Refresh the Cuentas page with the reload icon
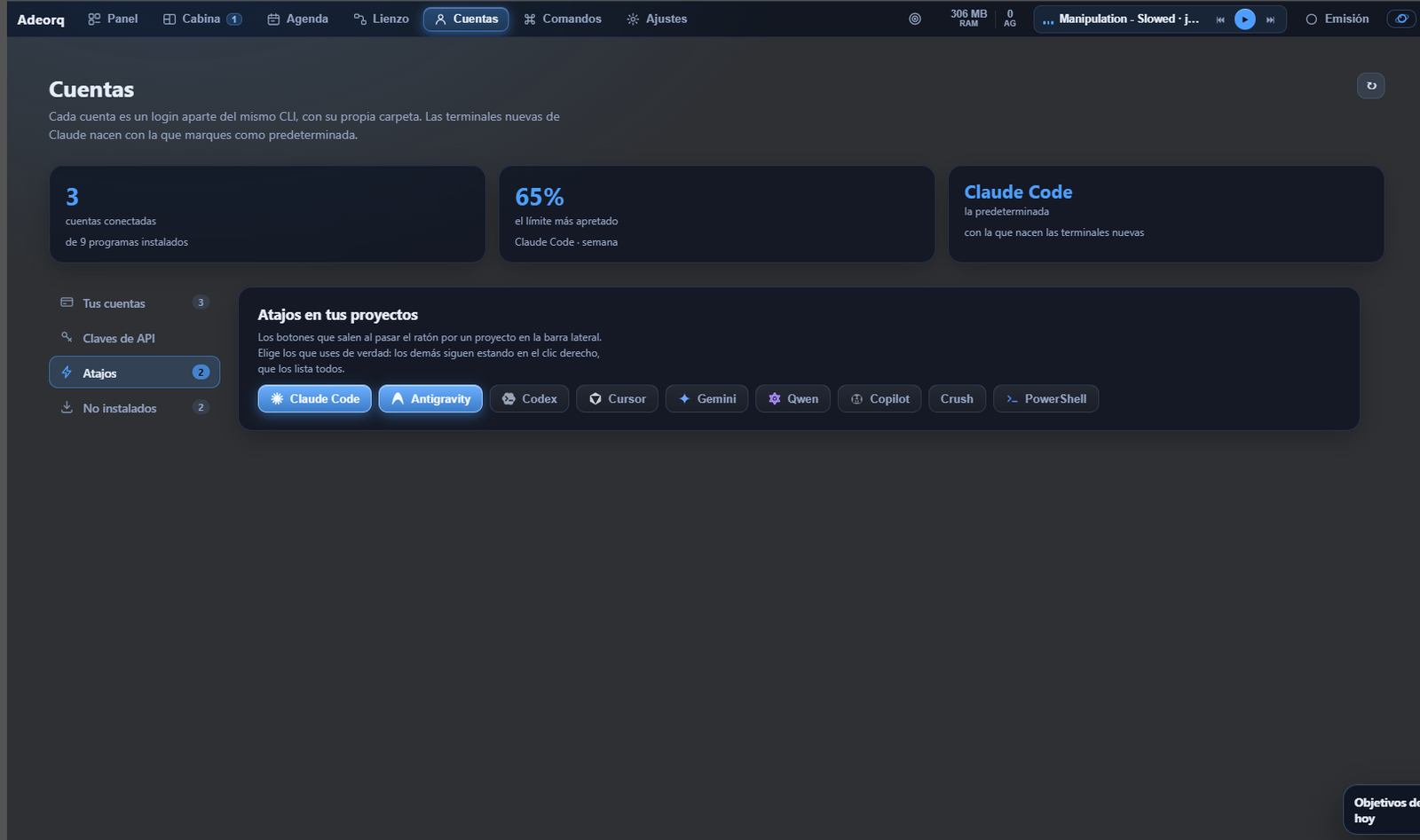The width and height of the screenshot is (1420, 840). coord(1371,86)
